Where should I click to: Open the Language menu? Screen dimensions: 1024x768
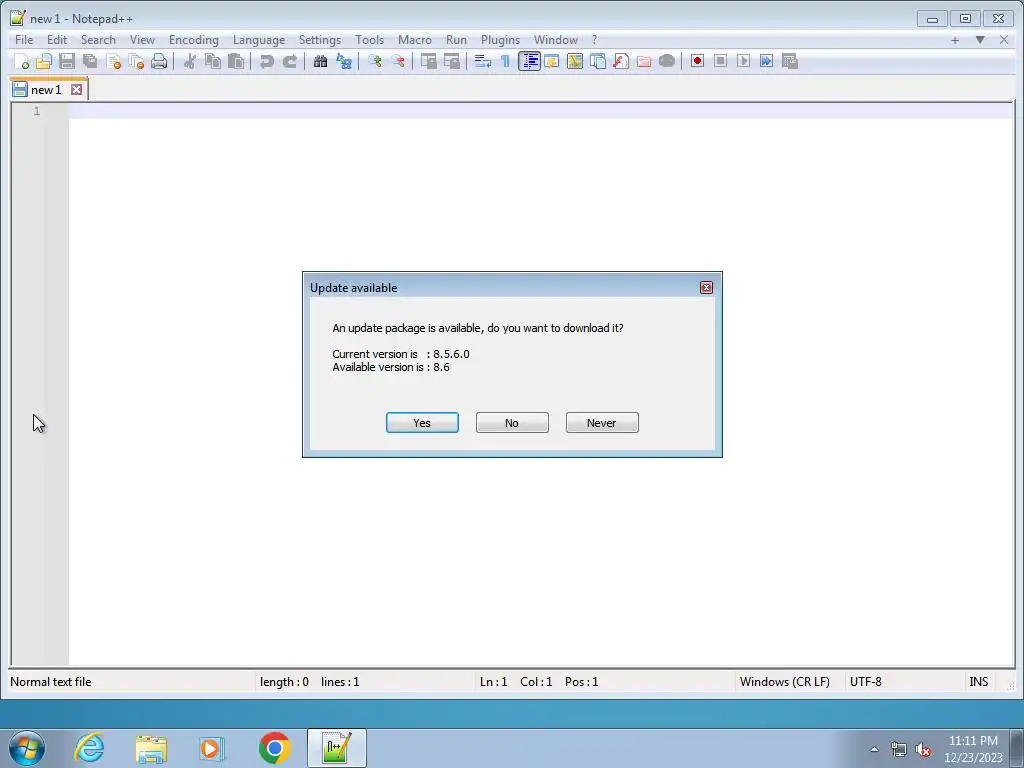pos(259,40)
